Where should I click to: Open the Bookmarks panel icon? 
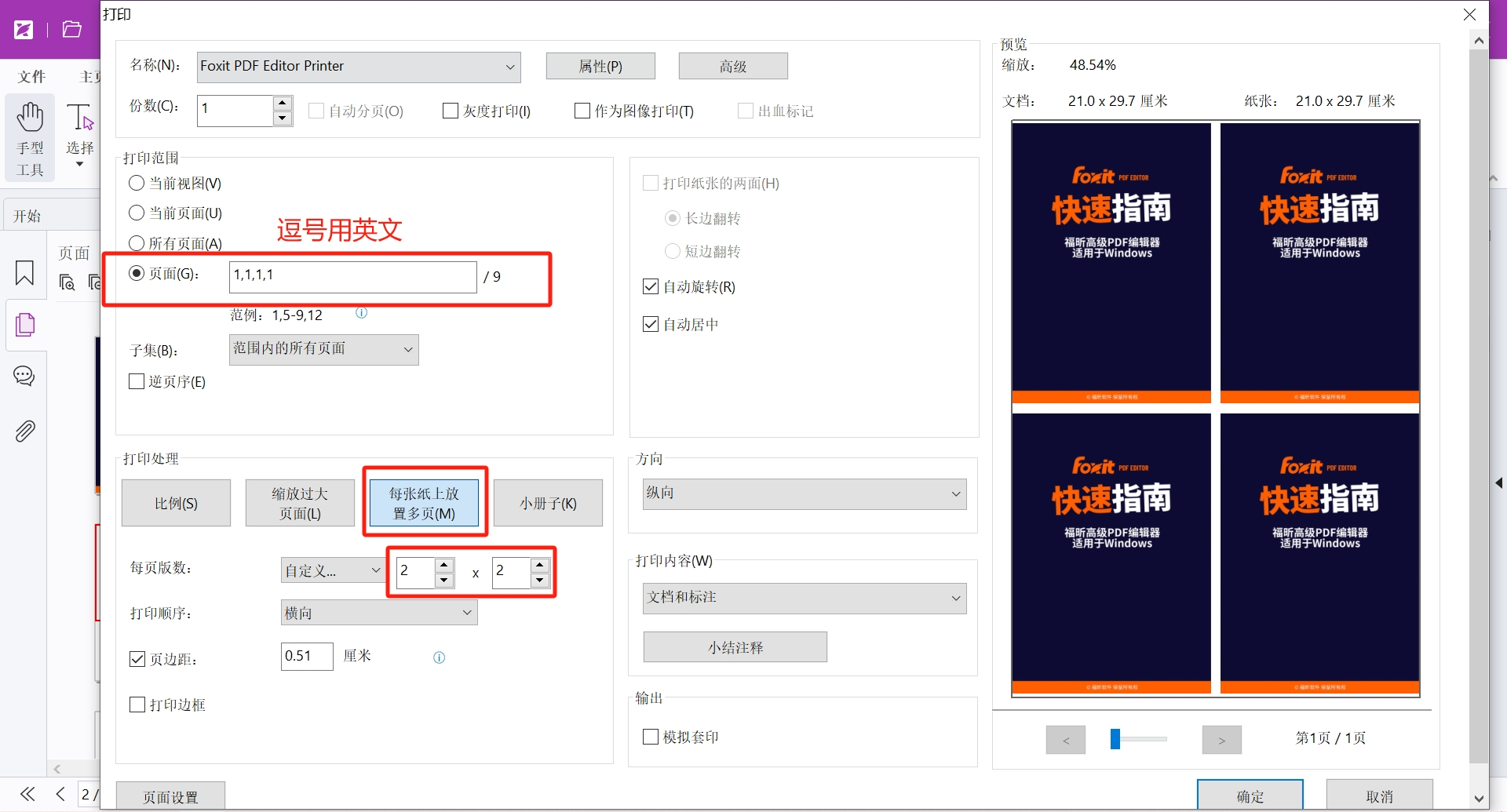click(24, 273)
